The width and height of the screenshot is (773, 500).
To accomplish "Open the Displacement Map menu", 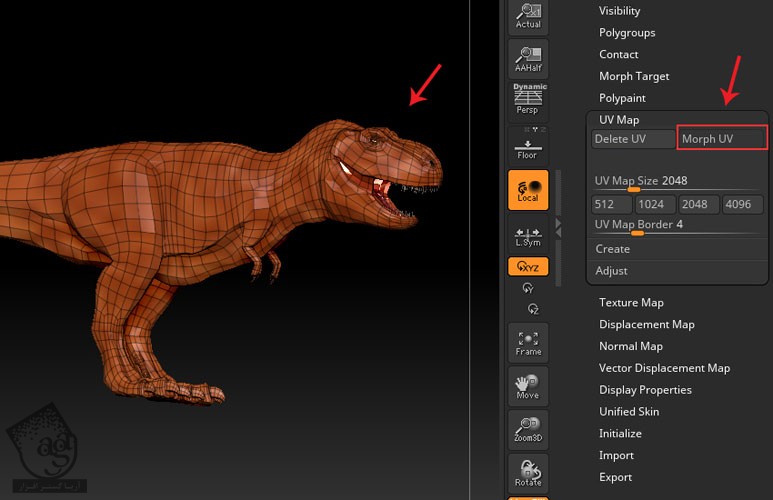I will pyautogui.click(x=646, y=325).
